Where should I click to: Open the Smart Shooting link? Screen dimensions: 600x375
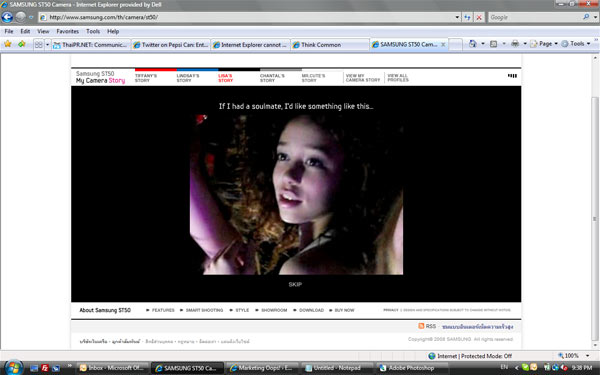coord(204,310)
